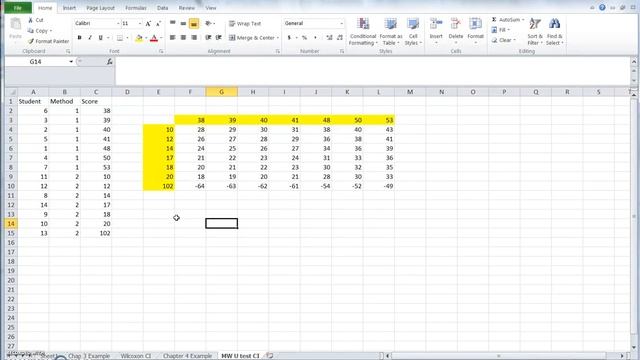Click the Cut button

click(36, 20)
